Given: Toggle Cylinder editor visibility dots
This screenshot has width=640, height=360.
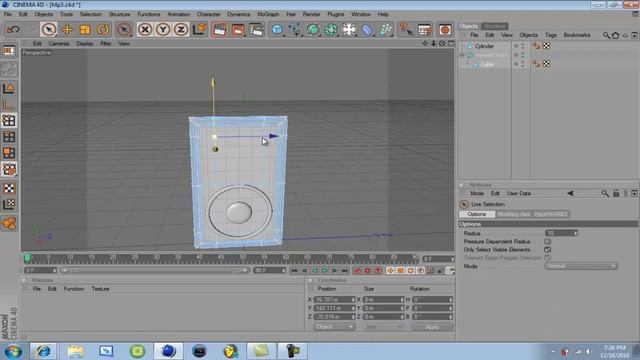Looking at the screenshot, I should pos(522,46).
